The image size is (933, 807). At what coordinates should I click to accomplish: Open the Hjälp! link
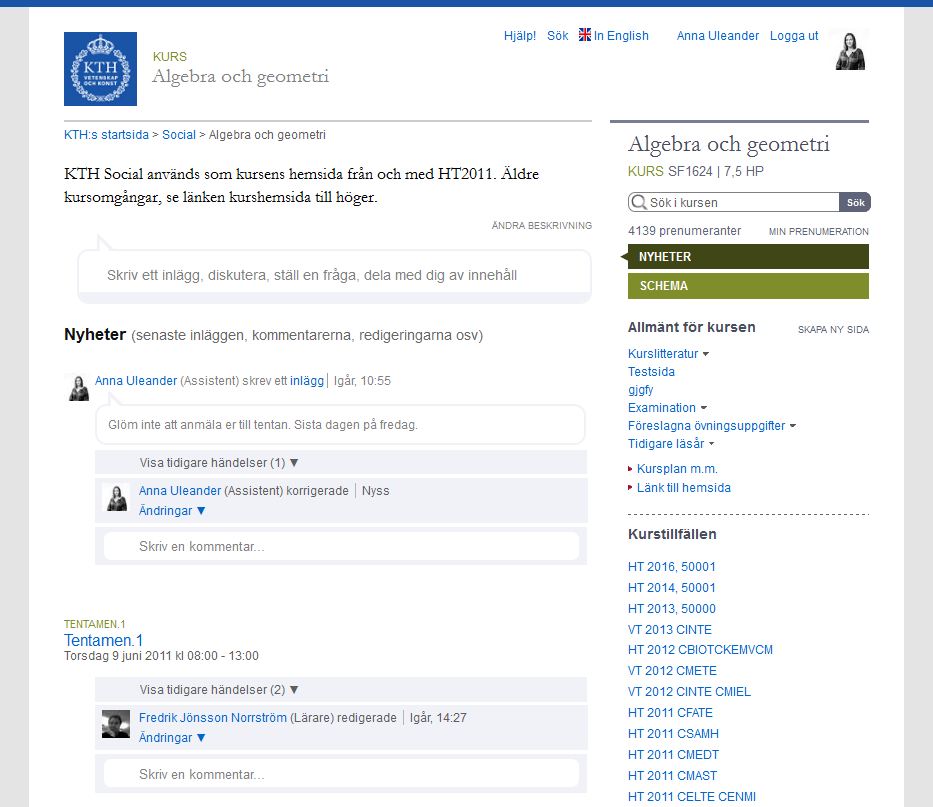519,36
